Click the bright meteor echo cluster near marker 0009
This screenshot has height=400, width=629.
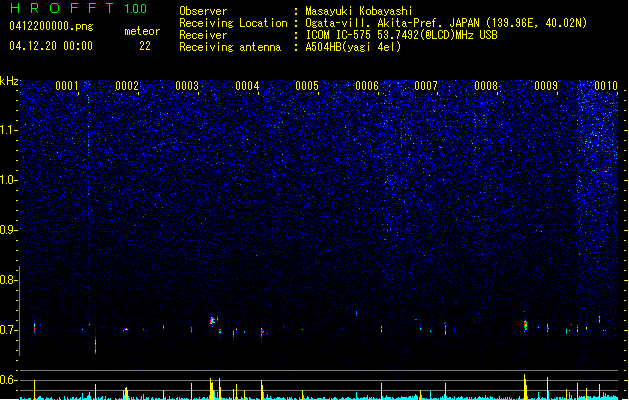point(525,325)
